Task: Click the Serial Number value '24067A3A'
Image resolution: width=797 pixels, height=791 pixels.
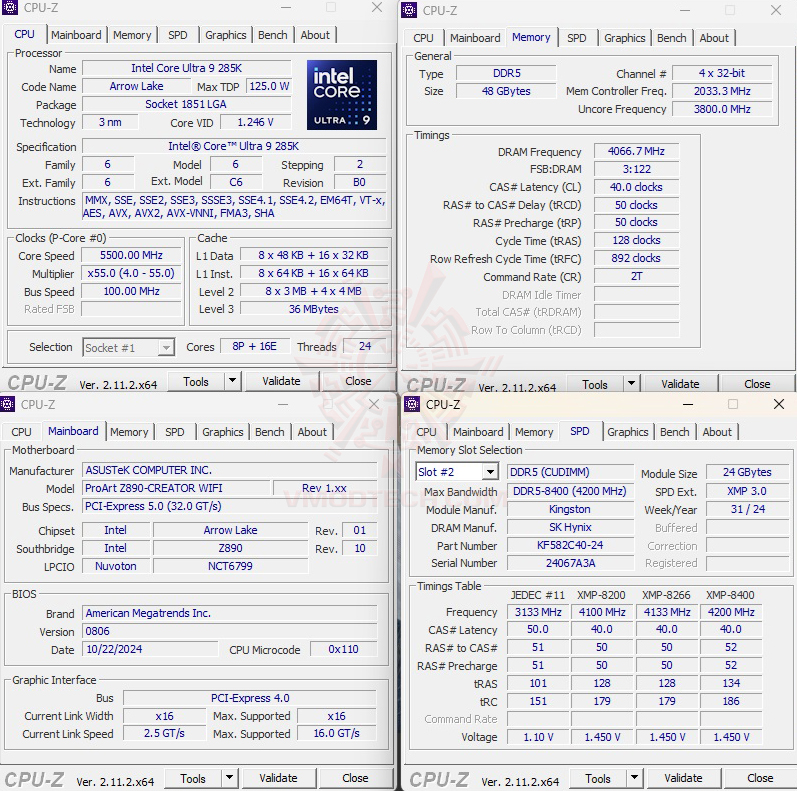Action: pos(570,563)
